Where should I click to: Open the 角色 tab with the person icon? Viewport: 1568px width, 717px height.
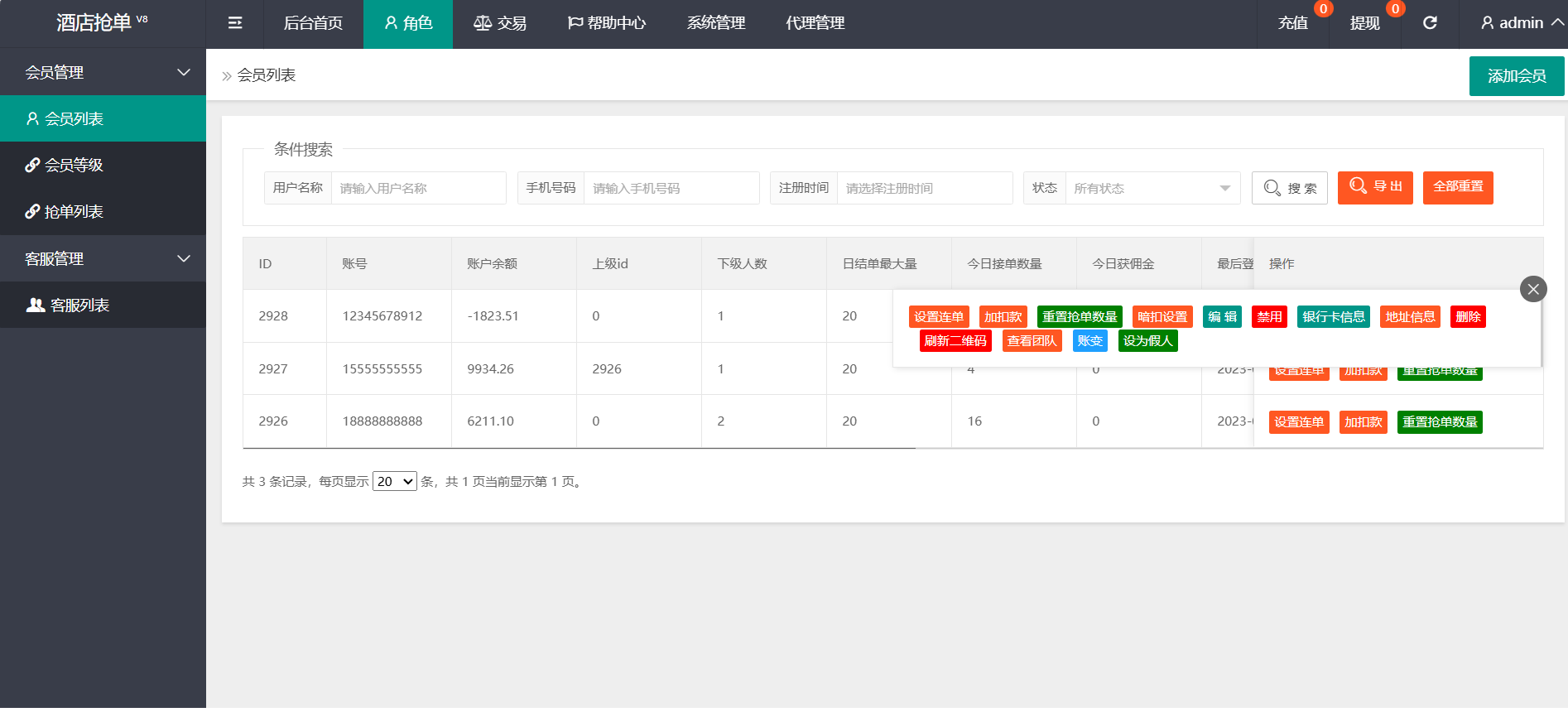pos(408,23)
